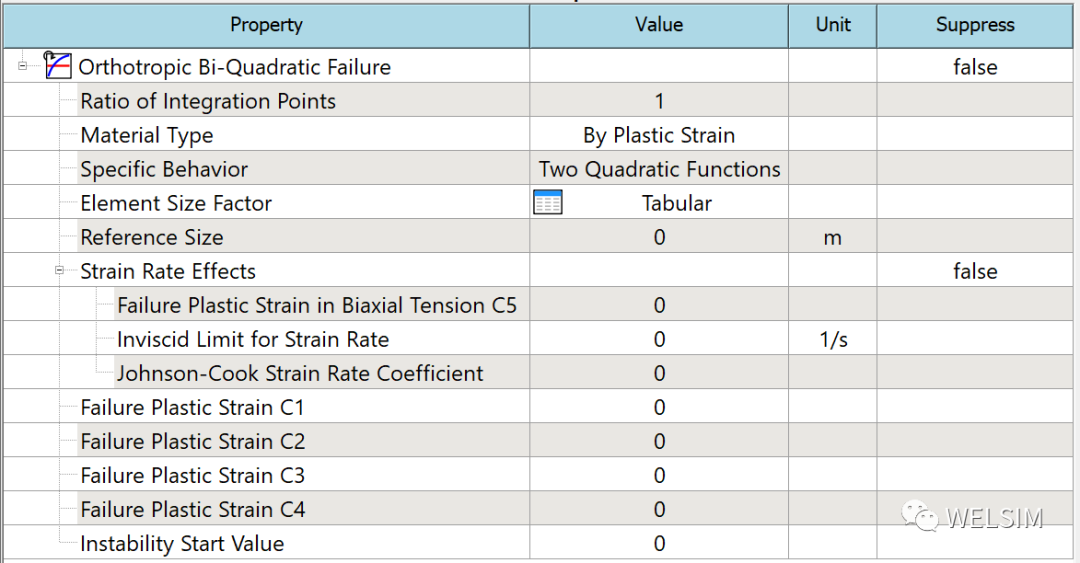The image size is (1080, 563).
Task: Select the Inviscid Limit unit 1/s cell
Action: pyautogui.click(x=833, y=339)
